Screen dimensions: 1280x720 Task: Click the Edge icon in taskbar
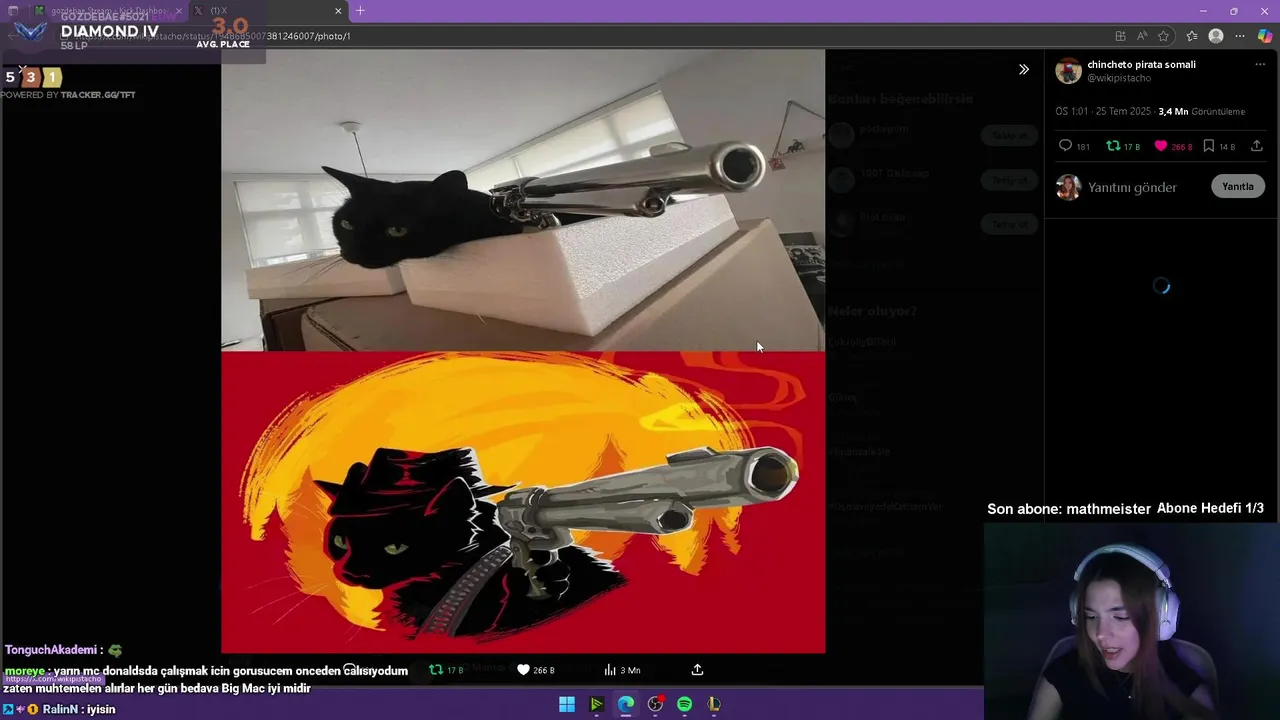(626, 704)
